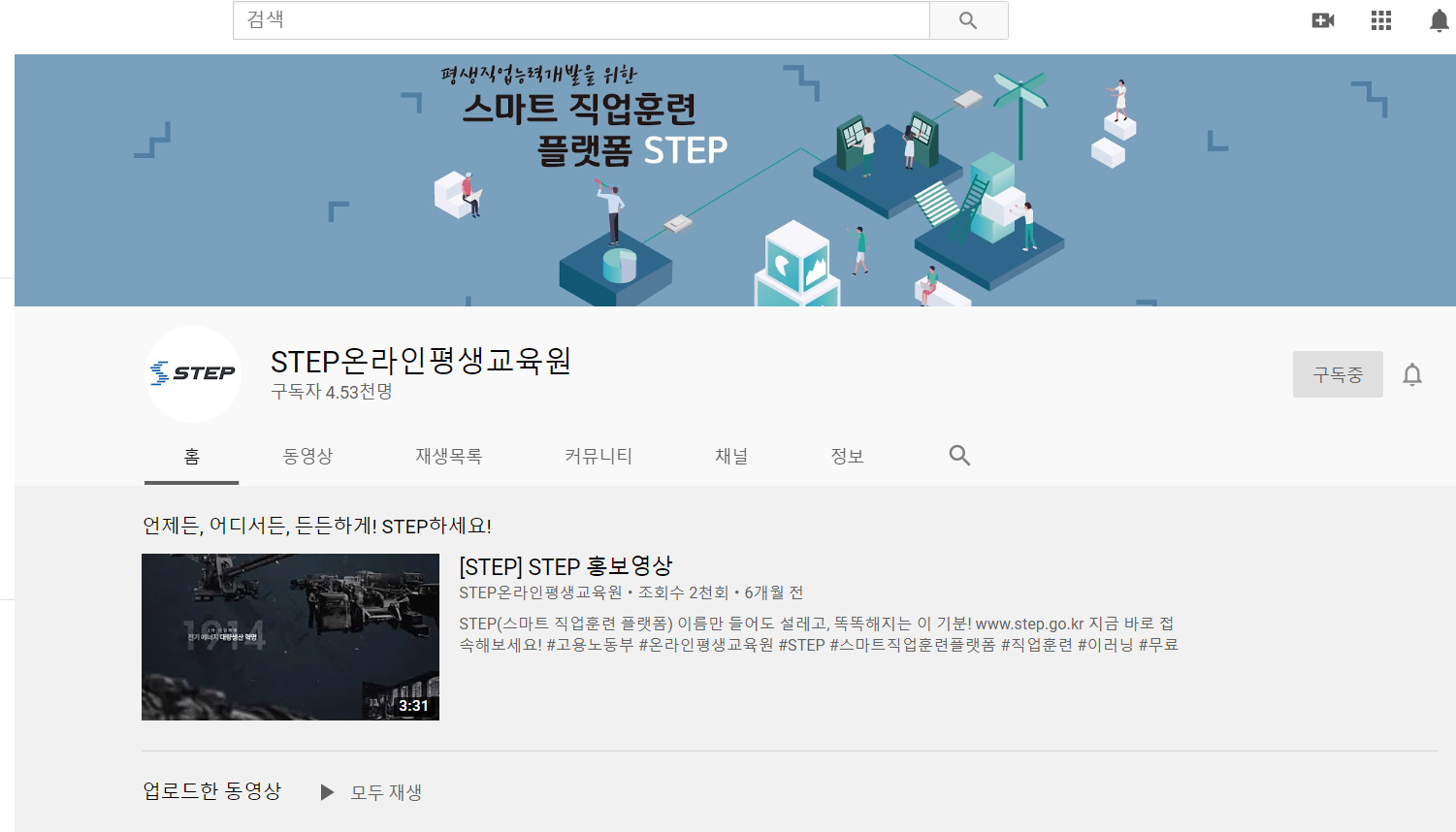This screenshot has height=832, width=1456.
Task: Select the 홈 tab
Action: (x=192, y=457)
